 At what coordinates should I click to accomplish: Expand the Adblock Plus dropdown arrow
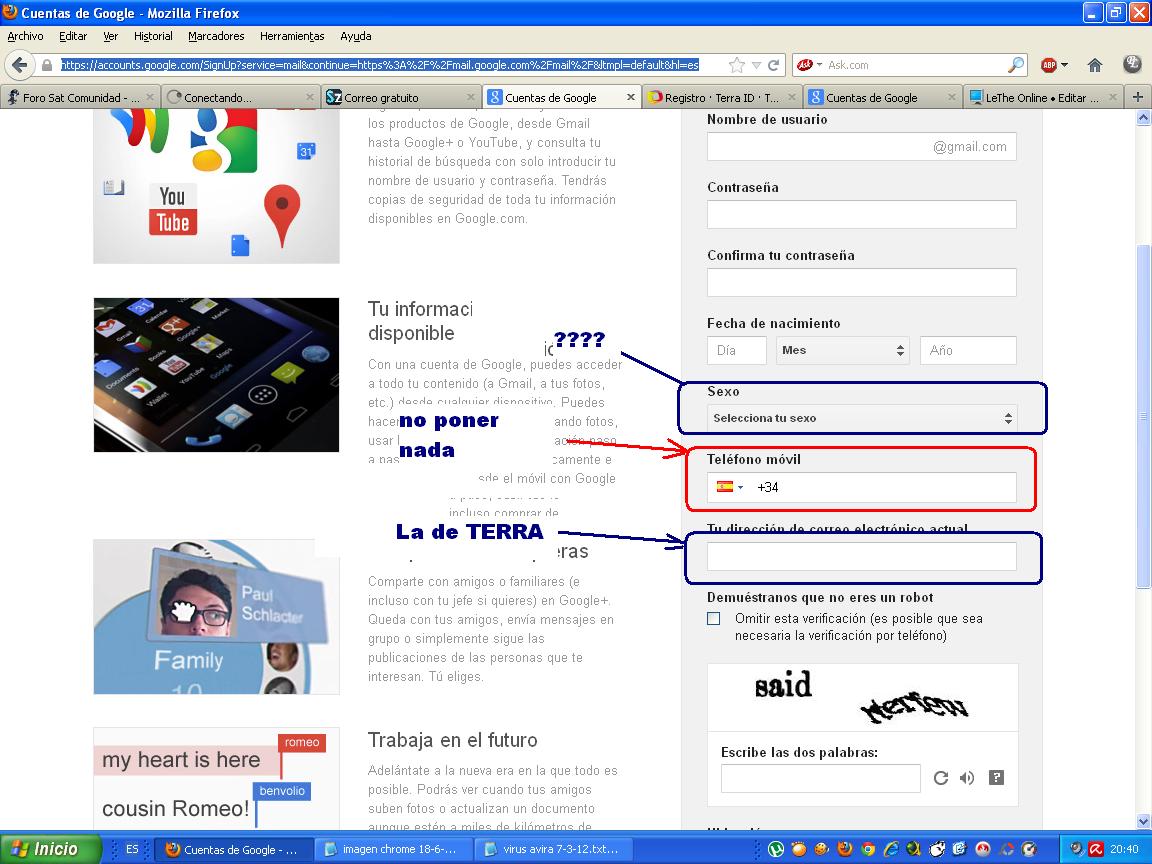[1065, 65]
